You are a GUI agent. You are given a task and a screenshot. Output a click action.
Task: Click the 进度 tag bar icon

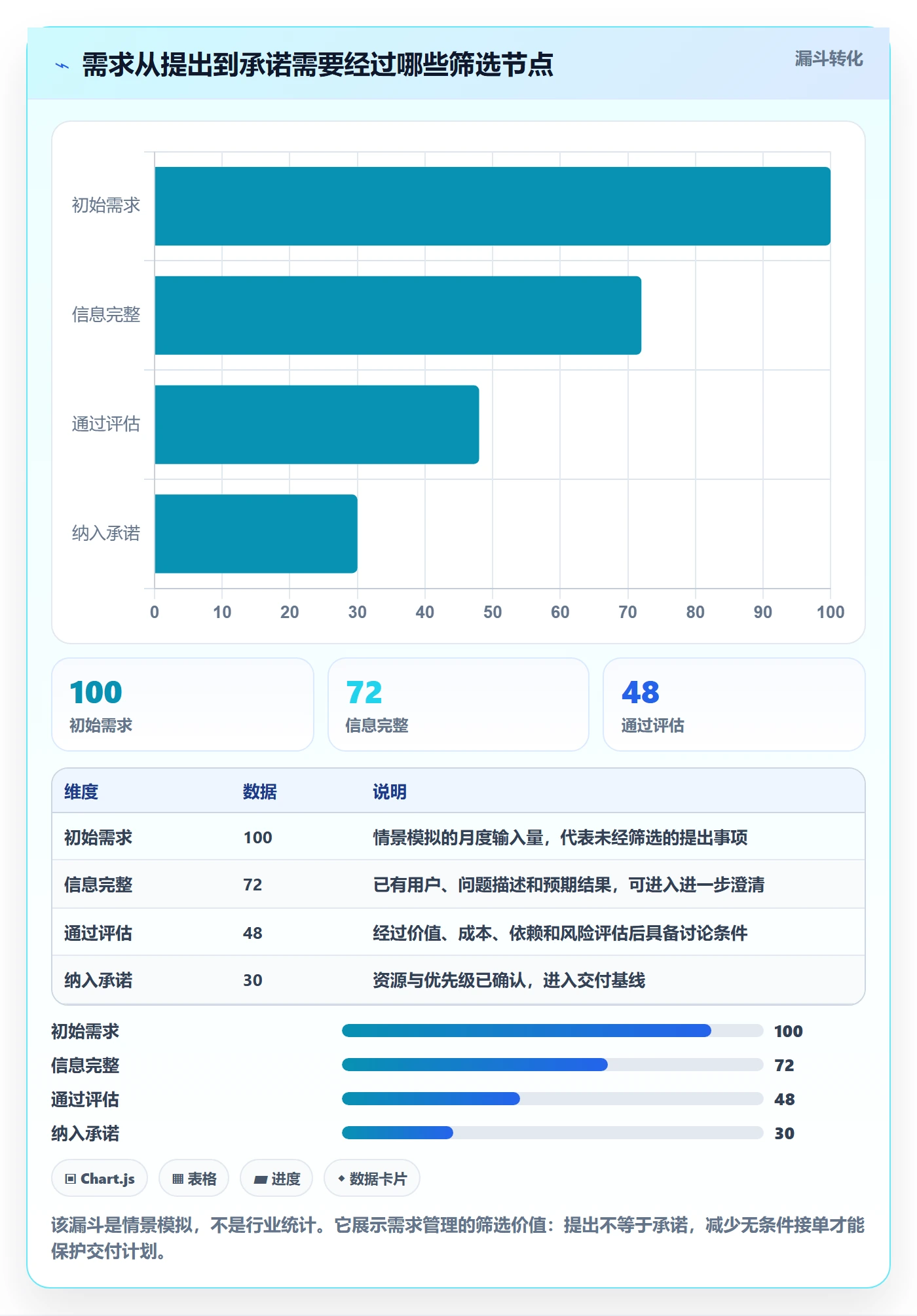[x=261, y=1179]
